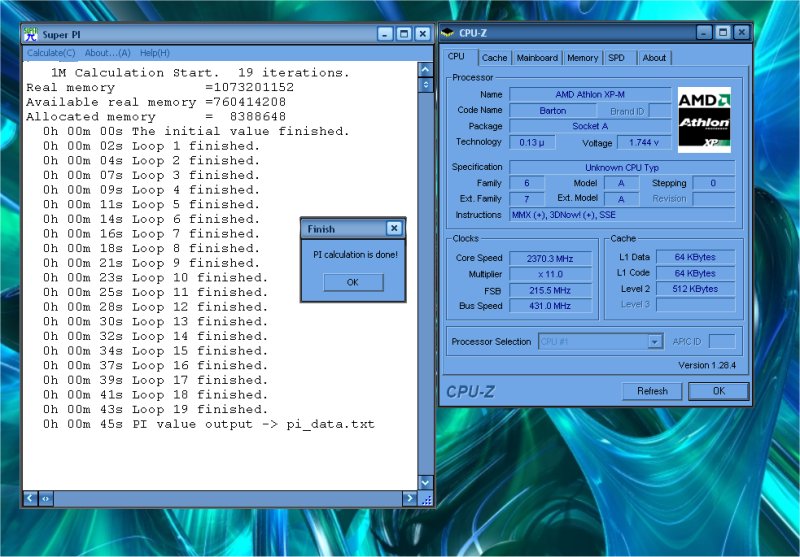Open the About...(A) menu in Super PI
The height and width of the screenshot is (557, 800).
108,53
